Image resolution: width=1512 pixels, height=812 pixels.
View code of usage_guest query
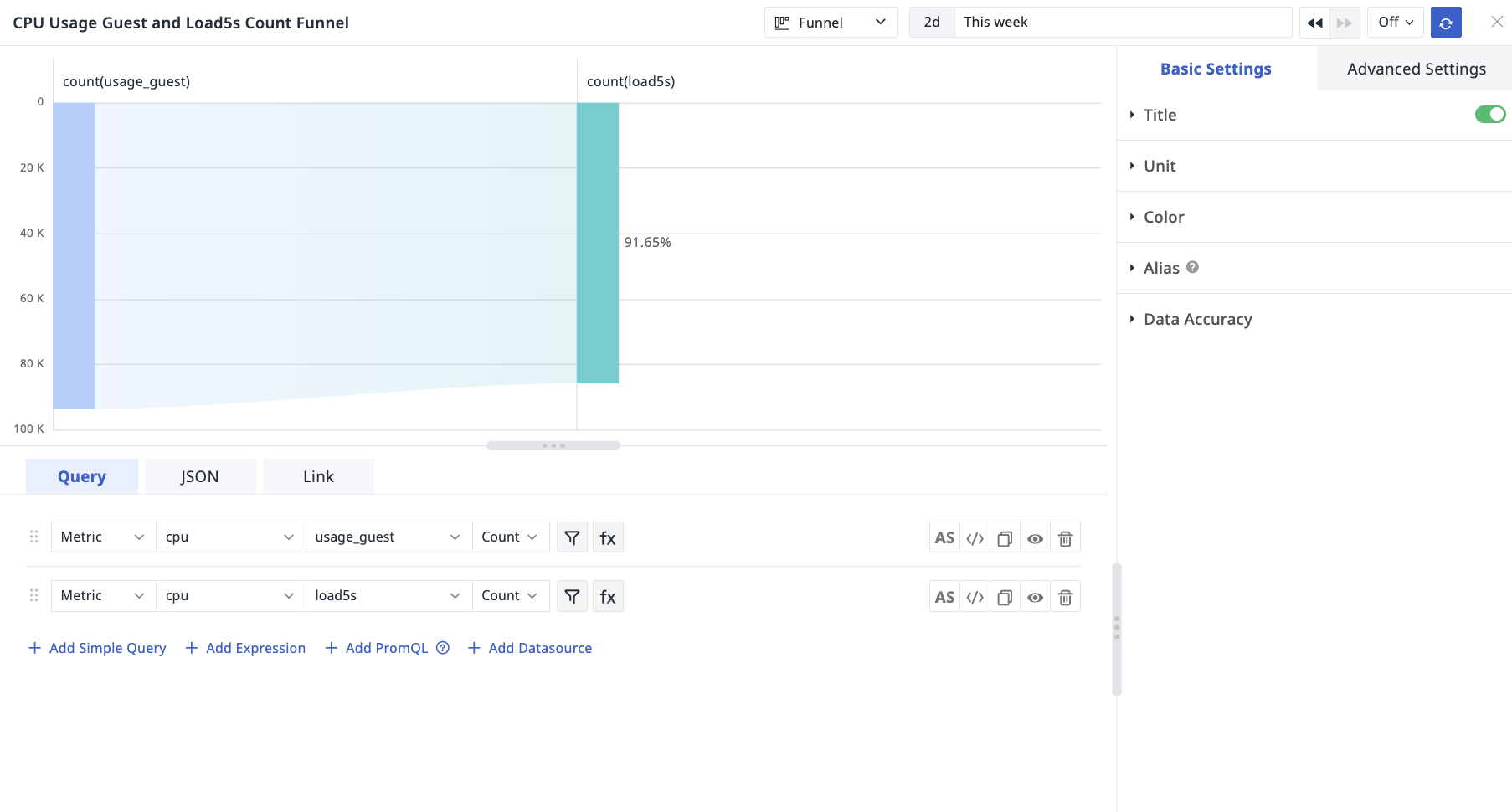click(975, 538)
